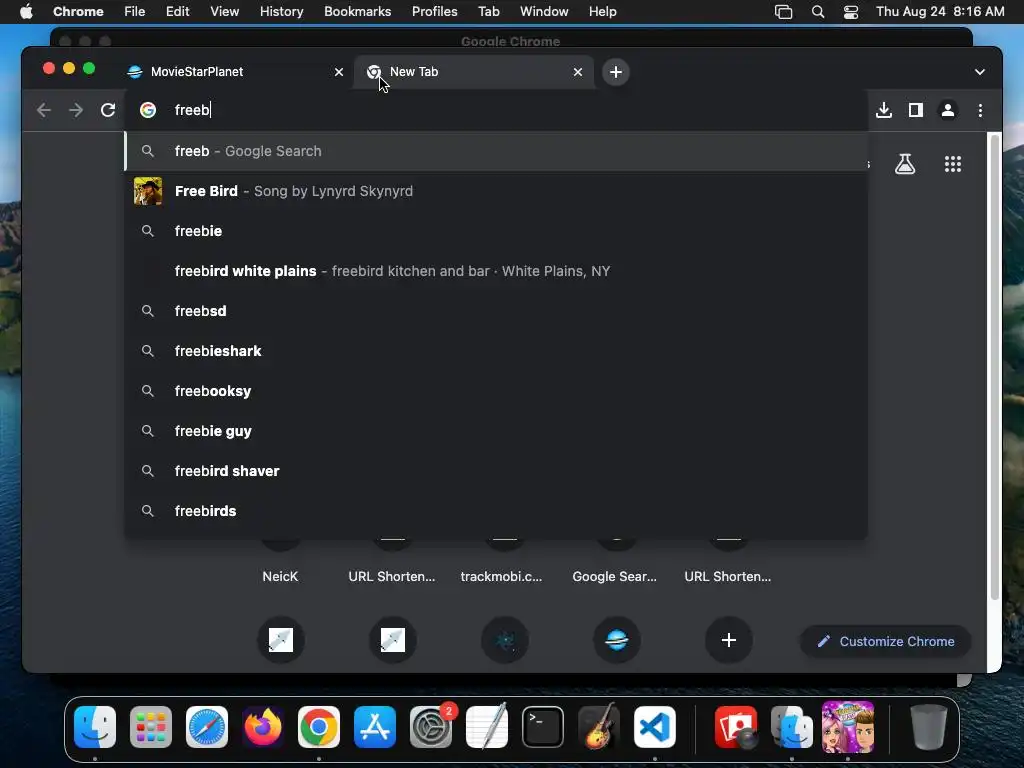Expand the tab search chevron
1024x768 pixels.
tap(980, 72)
